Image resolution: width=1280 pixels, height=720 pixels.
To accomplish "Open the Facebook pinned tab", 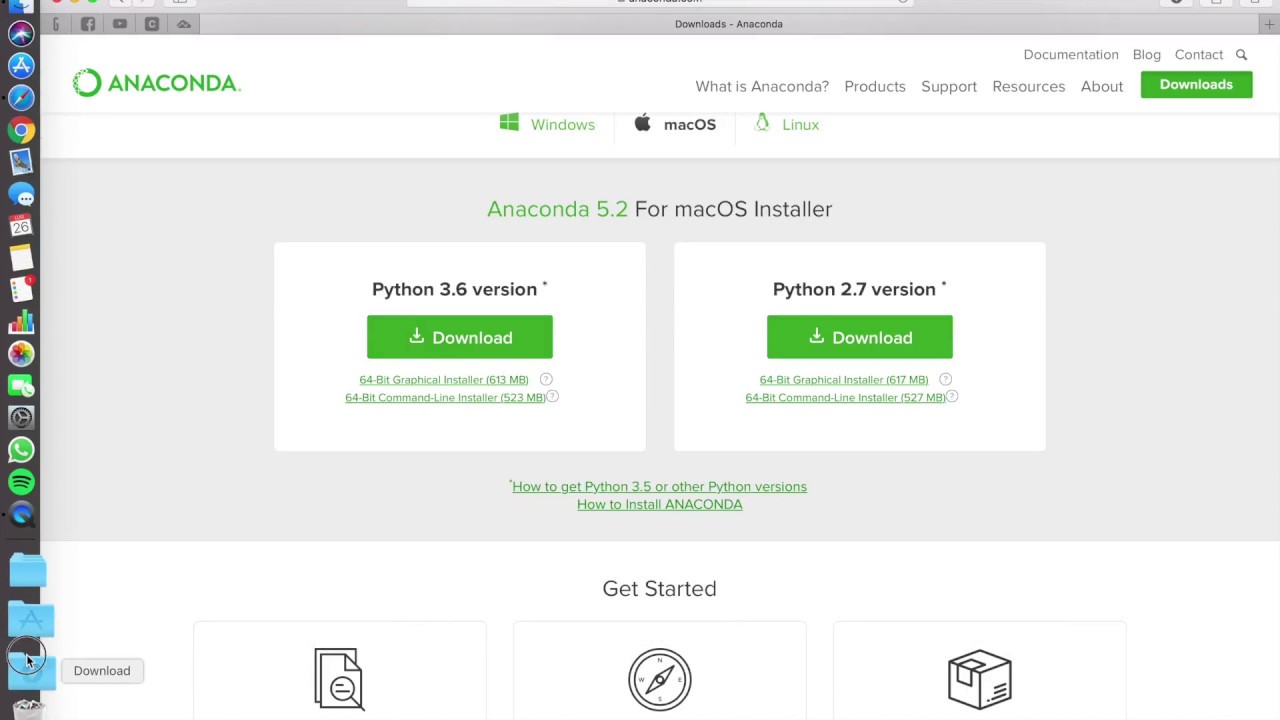I will 88,24.
